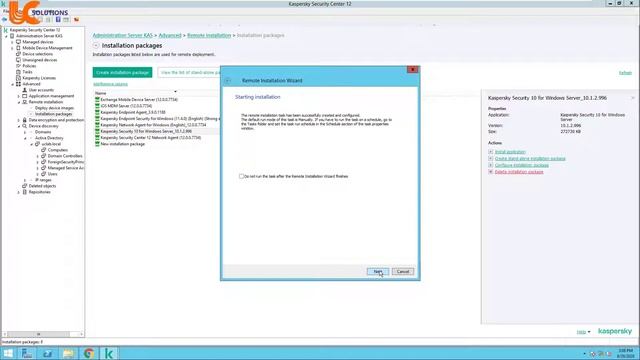The width and height of the screenshot is (640, 360).
Task: Select Deploy device images tree node
Action: click(x=54, y=108)
